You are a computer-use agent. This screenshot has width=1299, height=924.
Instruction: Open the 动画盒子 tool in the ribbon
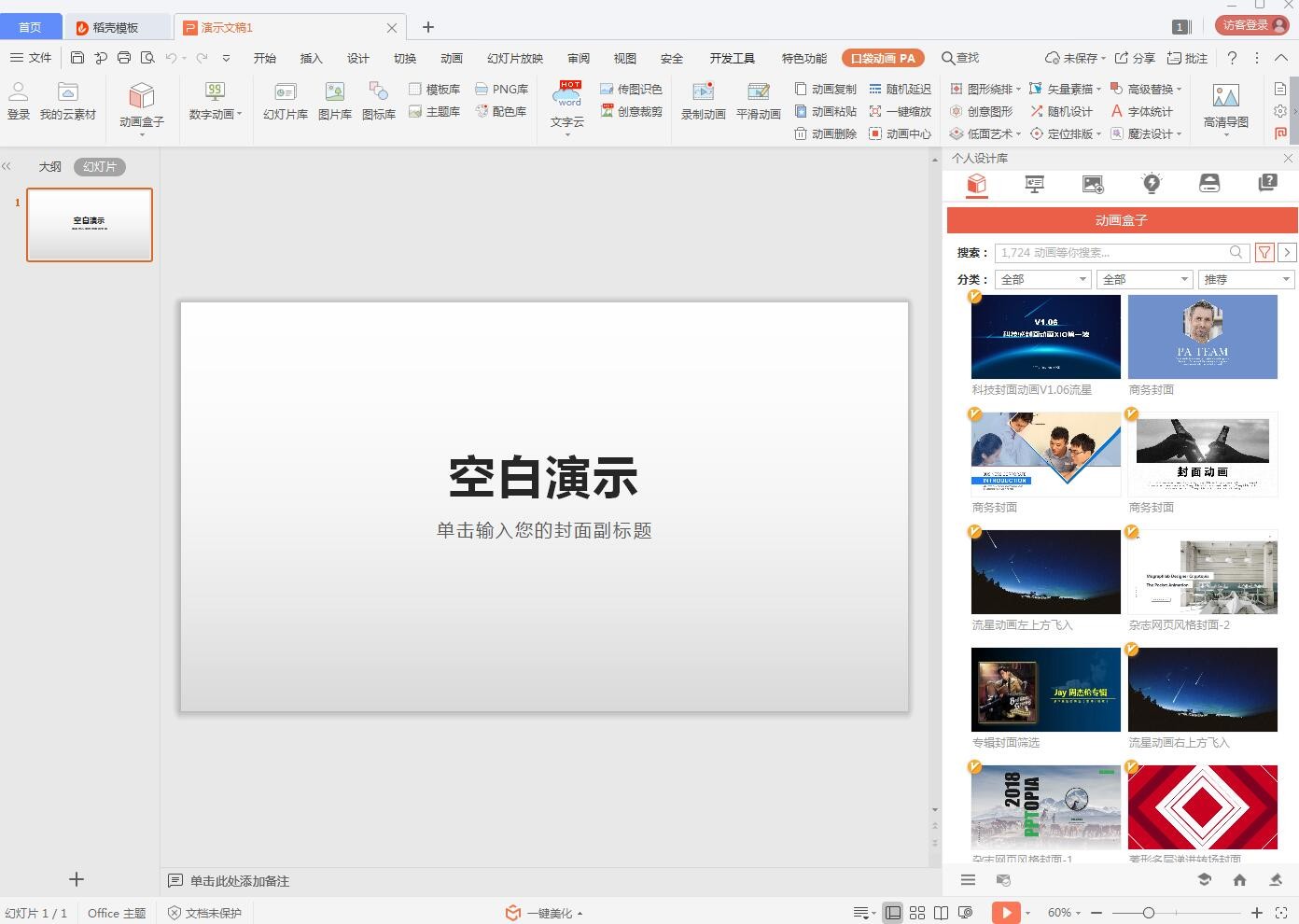click(140, 105)
